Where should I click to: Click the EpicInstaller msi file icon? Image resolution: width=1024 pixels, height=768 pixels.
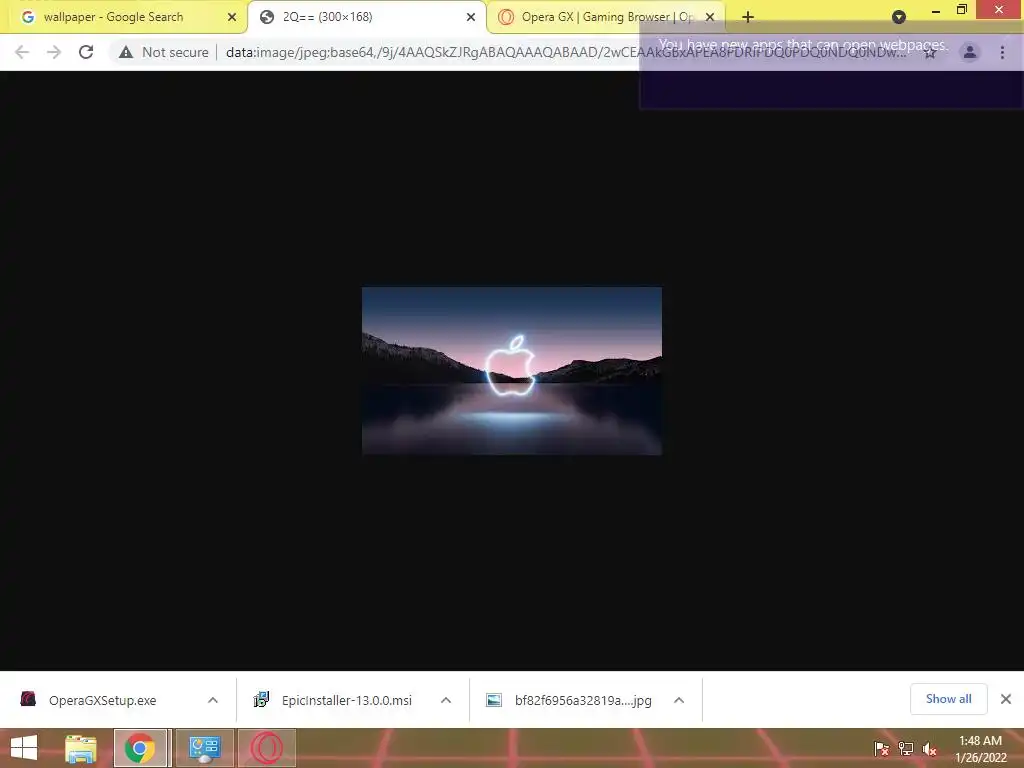click(x=261, y=700)
